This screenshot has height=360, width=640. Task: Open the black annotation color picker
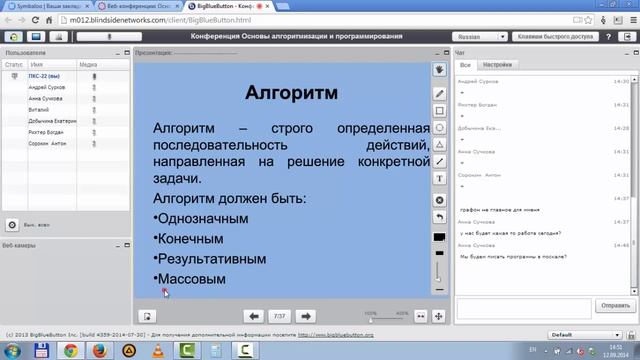439,237
